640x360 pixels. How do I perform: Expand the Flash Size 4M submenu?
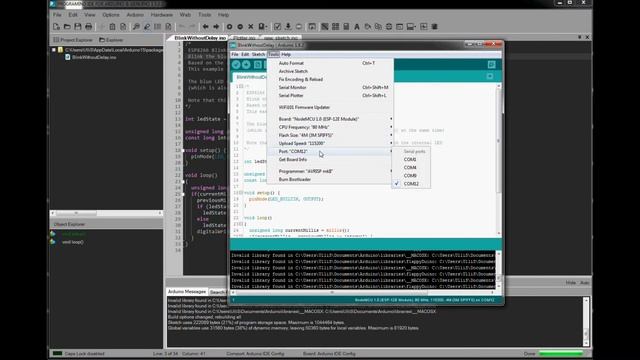330,135
